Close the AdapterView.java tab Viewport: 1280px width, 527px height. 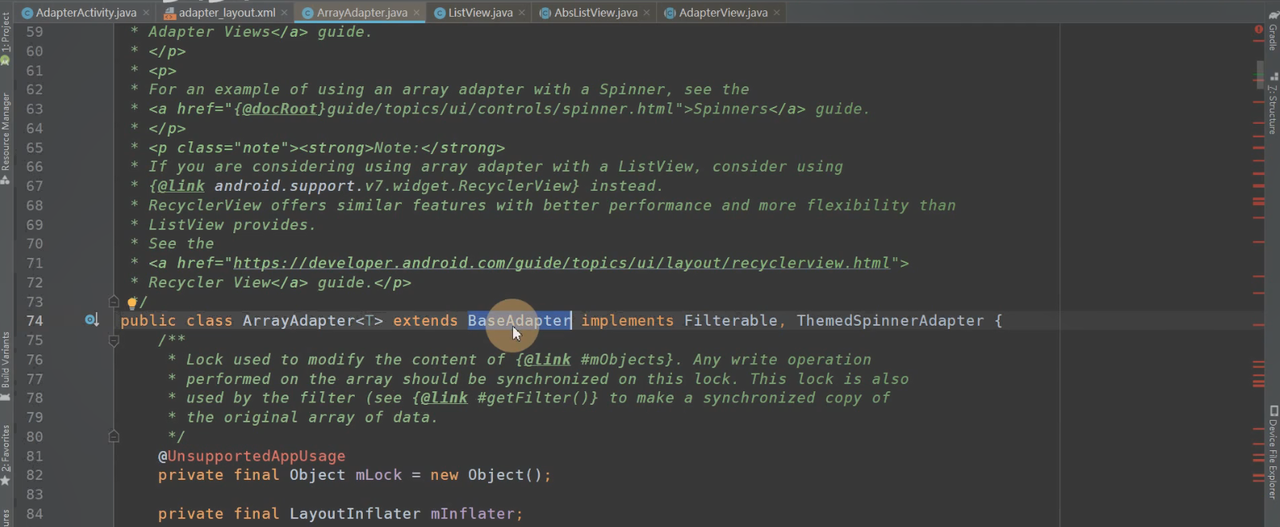(x=775, y=13)
